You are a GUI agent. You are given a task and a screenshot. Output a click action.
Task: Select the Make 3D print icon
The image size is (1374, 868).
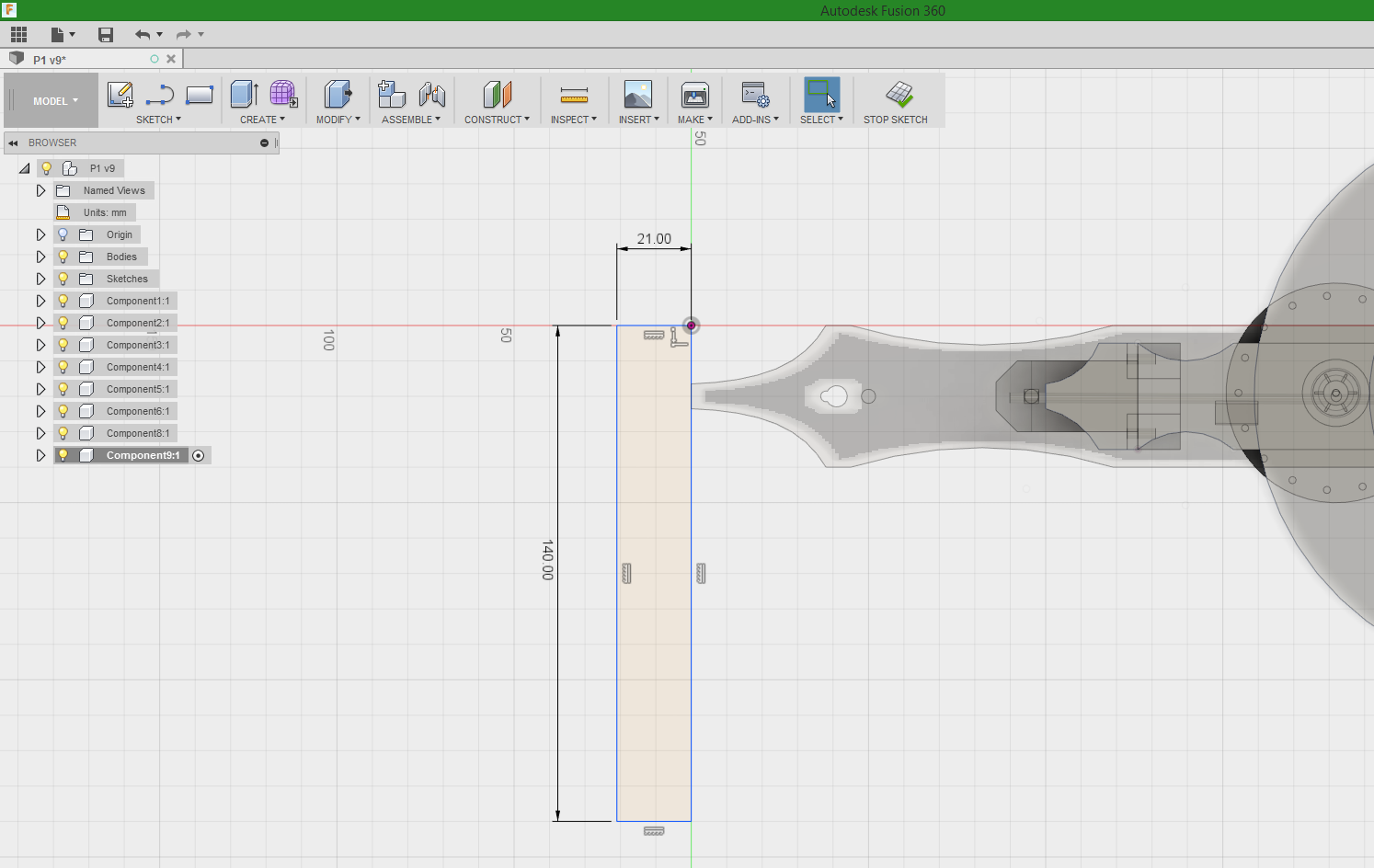pos(694,95)
